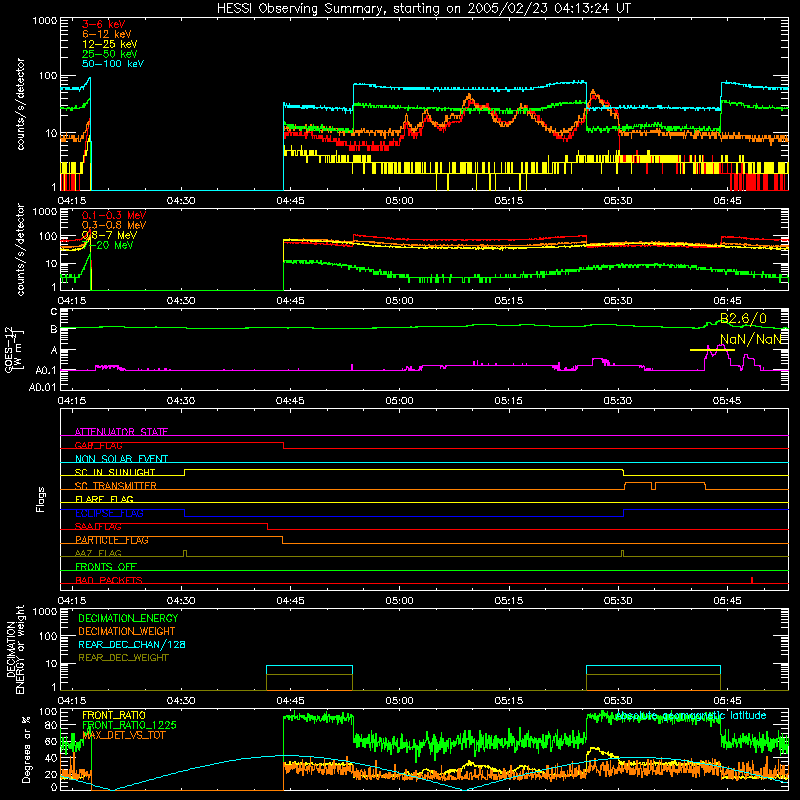Select the red BAD_PACKETS label
The image size is (800, 800).
coord(109,580)
